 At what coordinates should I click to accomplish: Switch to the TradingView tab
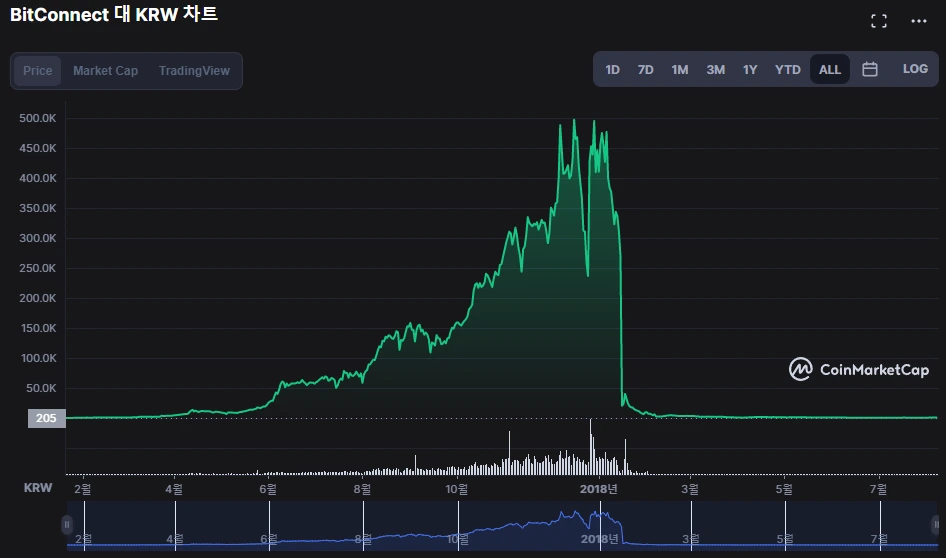pyautogui.click(x=194, y=71)
